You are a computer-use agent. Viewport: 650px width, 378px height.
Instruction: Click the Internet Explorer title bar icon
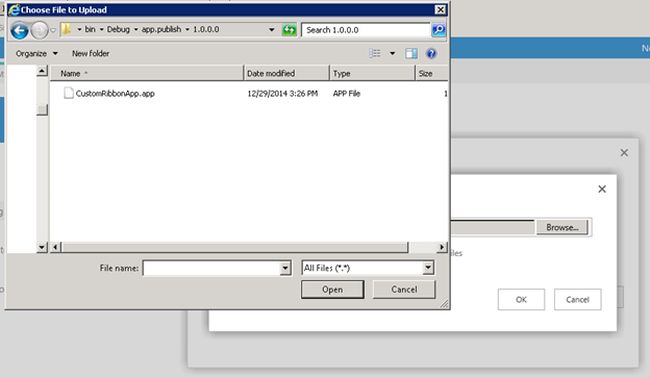click(14, 10)
